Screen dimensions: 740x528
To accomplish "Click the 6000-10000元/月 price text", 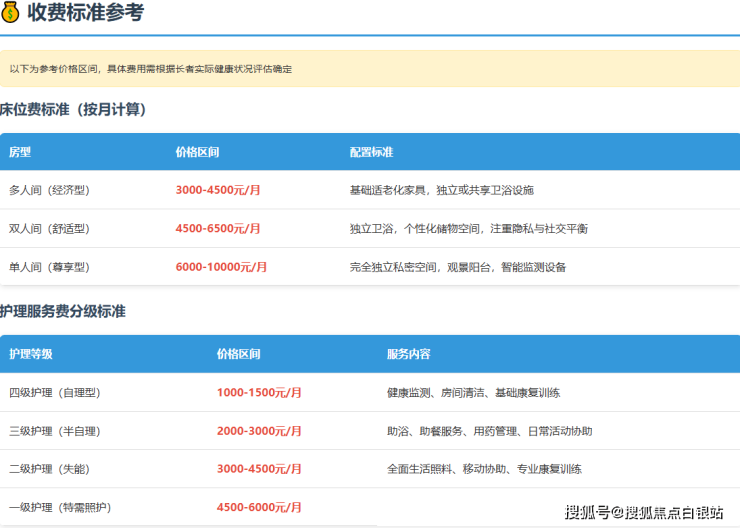I will (221, 267).
